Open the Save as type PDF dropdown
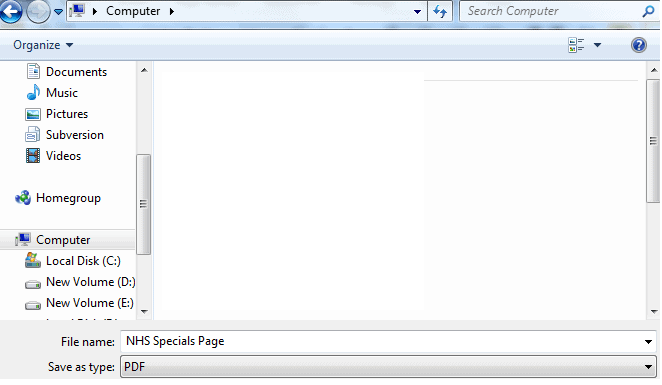 point(388,366)
